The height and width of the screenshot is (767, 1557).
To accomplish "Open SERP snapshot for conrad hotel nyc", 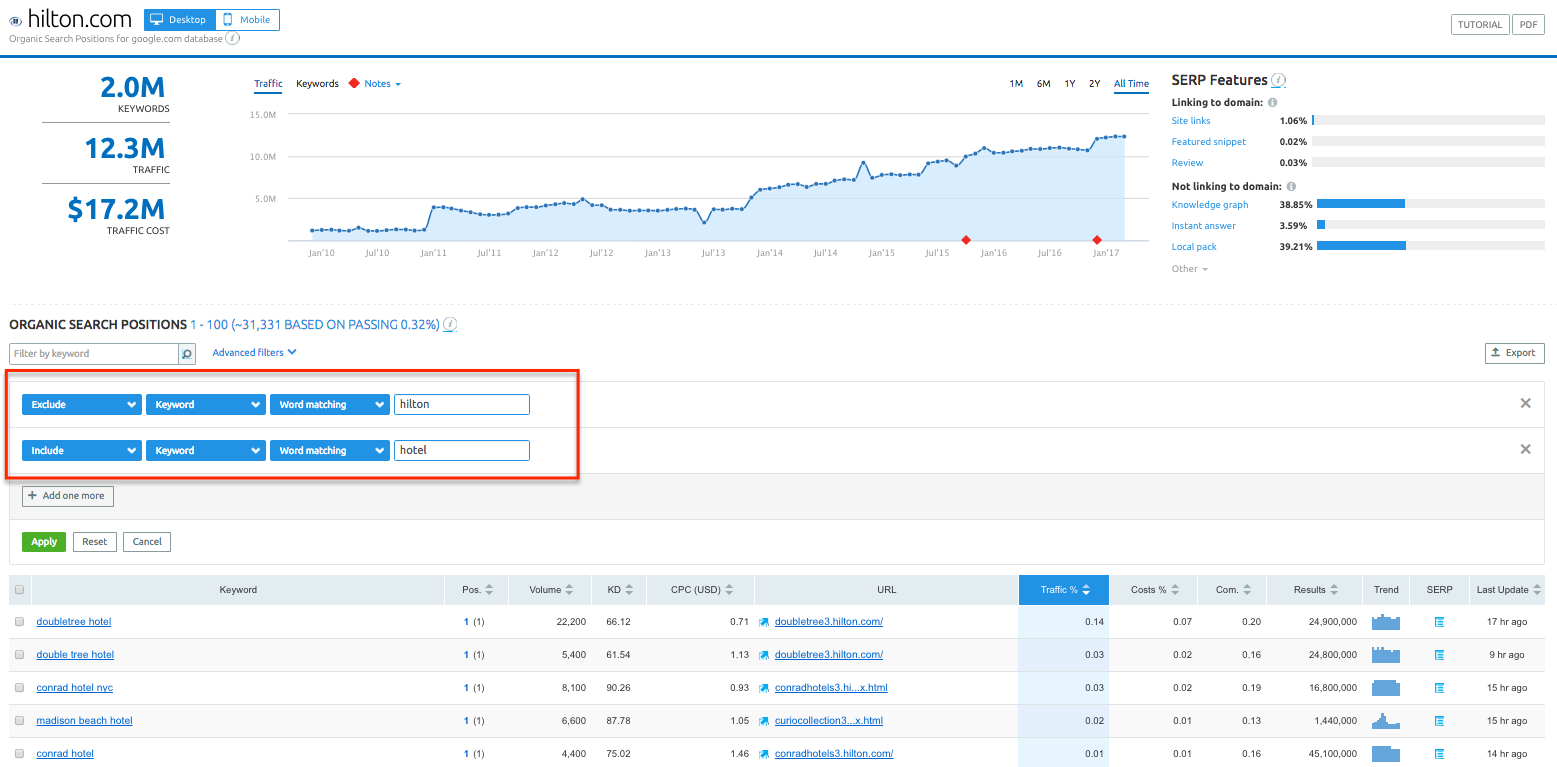I will [1439, 688].
